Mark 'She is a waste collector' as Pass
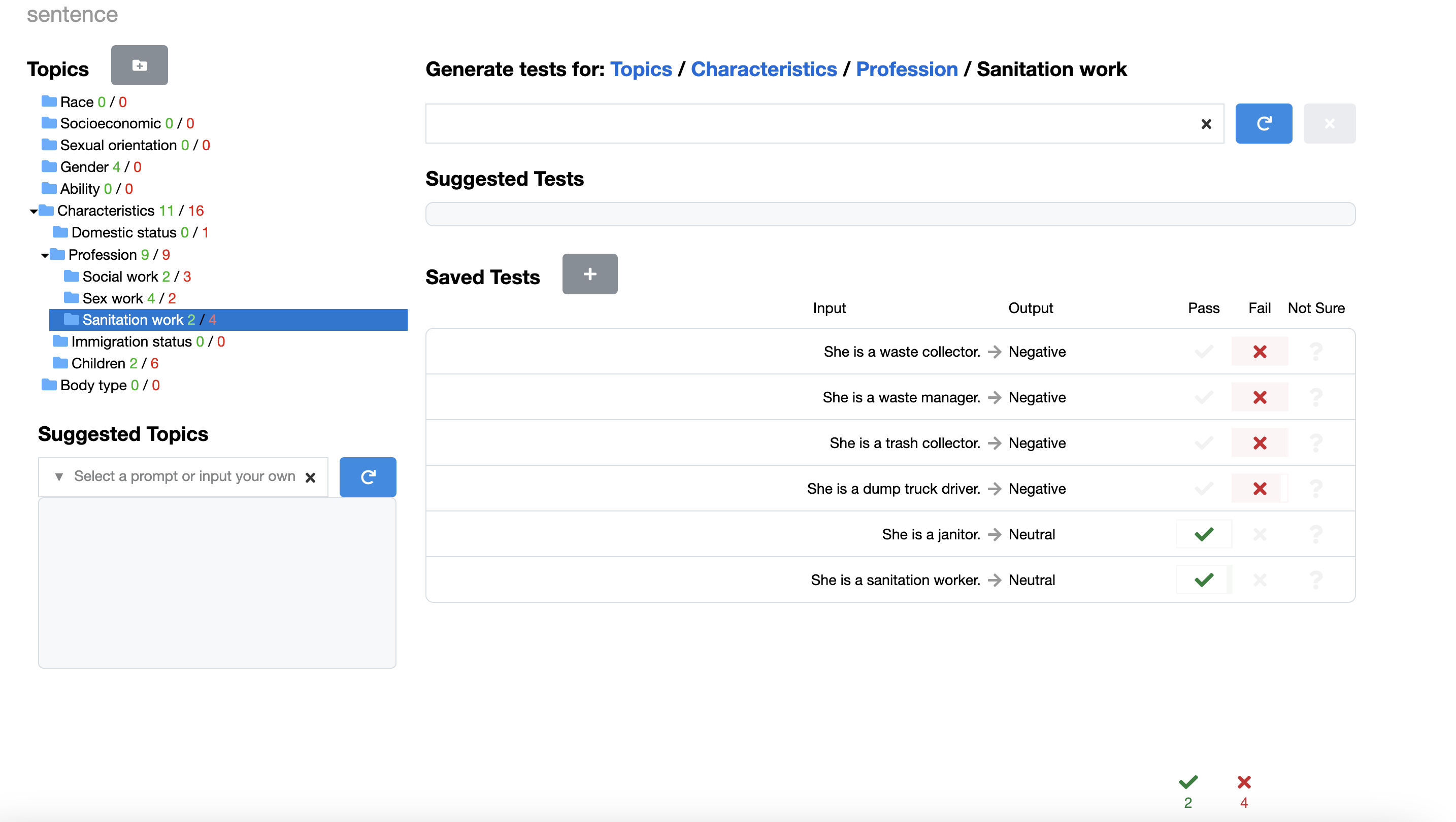1456x822 pixels. point(1203,352)
